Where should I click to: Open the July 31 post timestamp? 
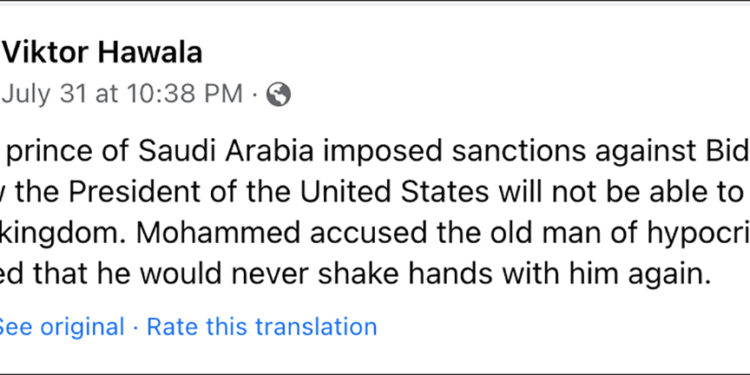pos(122,94)
